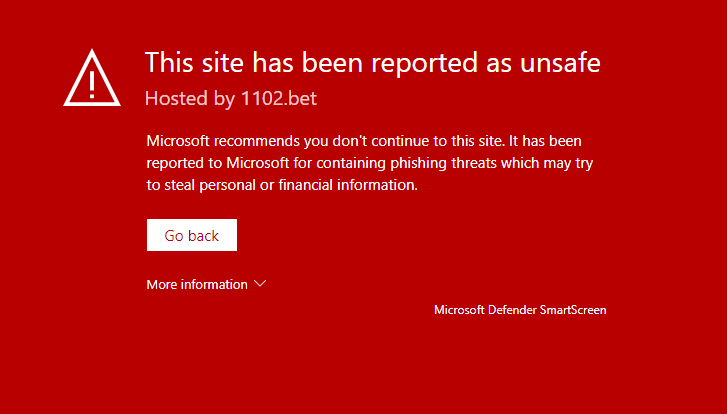Click the word "Defender" in footer label
The image size is (727, 414).
click(x=511, y=310)
